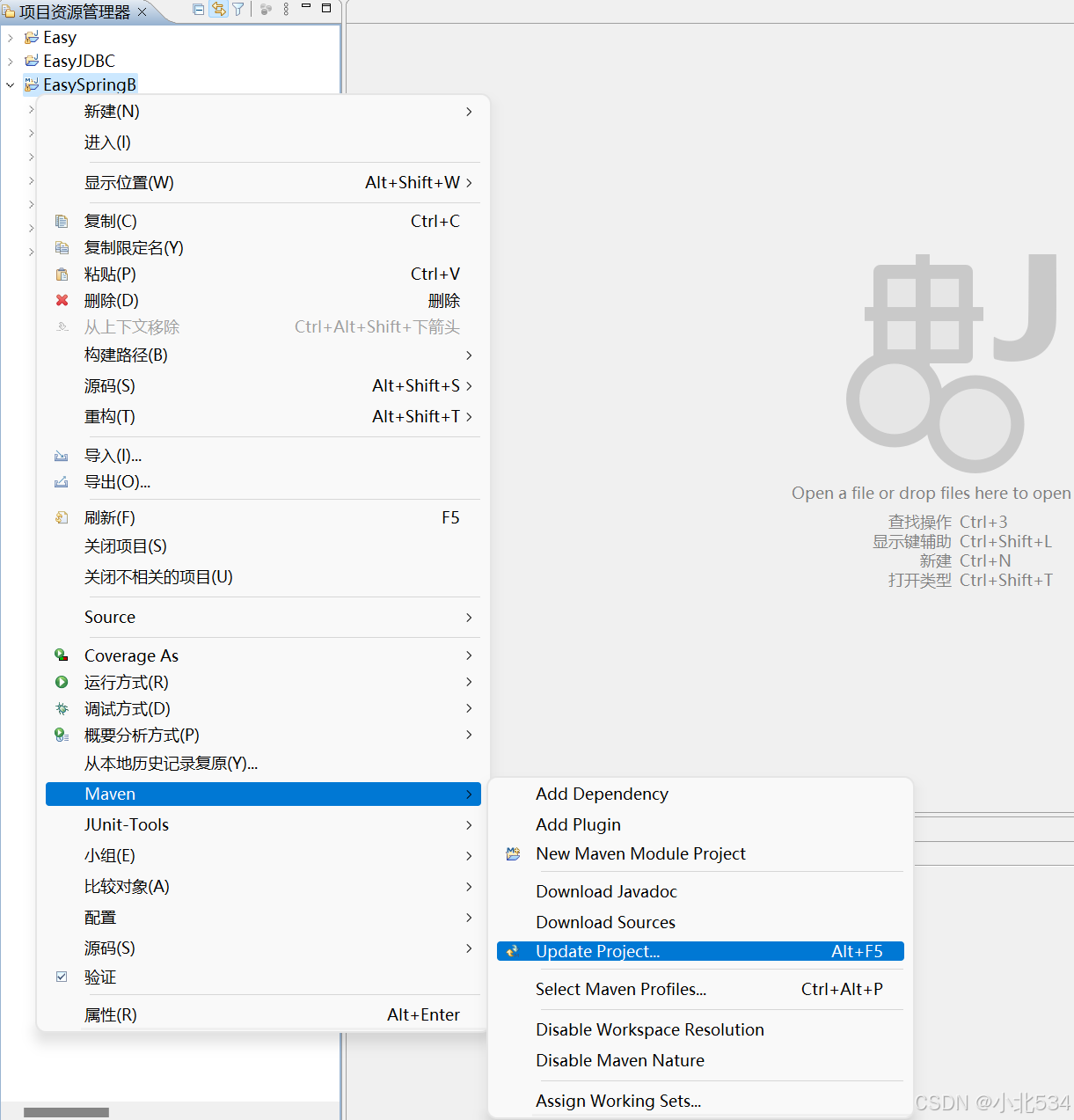The height and width of the screenshot is (1120, 1074).
Task: Click the Collapse All icon in Project Explorer toolbar
Action: click(x=199, y=10)
